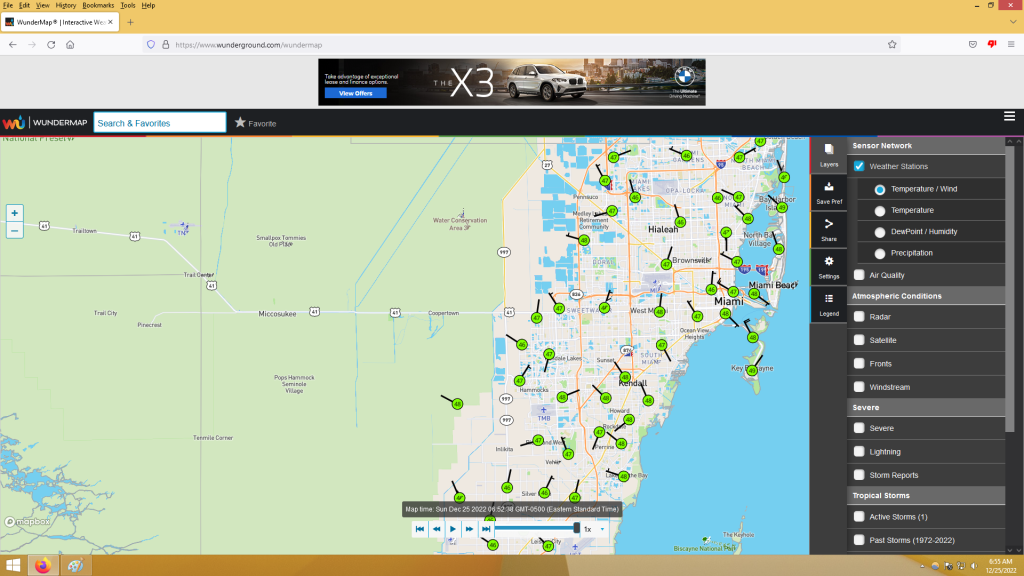
Task: Add location with Favorite star
Action: 255,123
